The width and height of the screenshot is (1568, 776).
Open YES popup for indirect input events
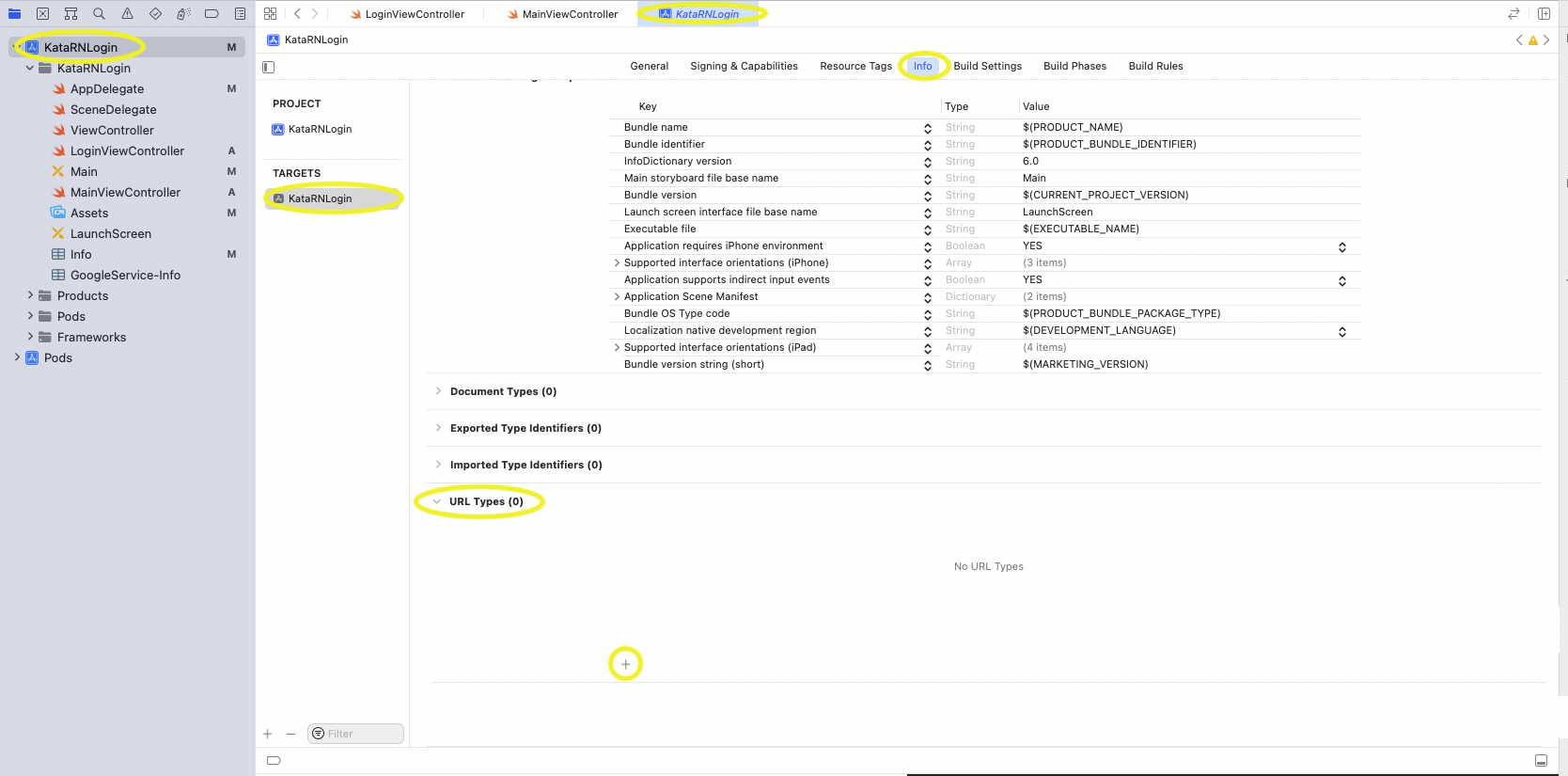pyautogui.click(x=1342, y=280)
